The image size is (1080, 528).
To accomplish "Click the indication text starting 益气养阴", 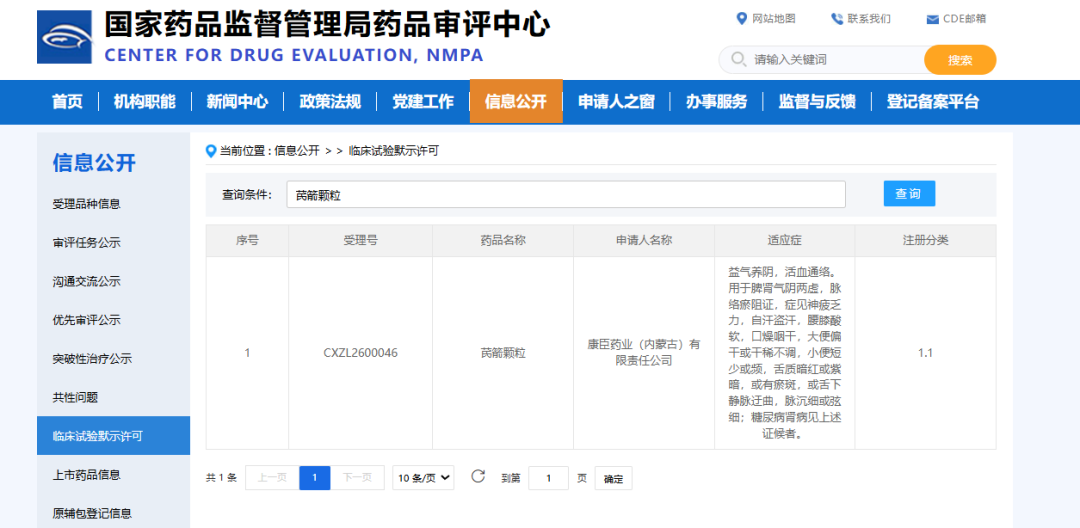I will click(785, 352).
